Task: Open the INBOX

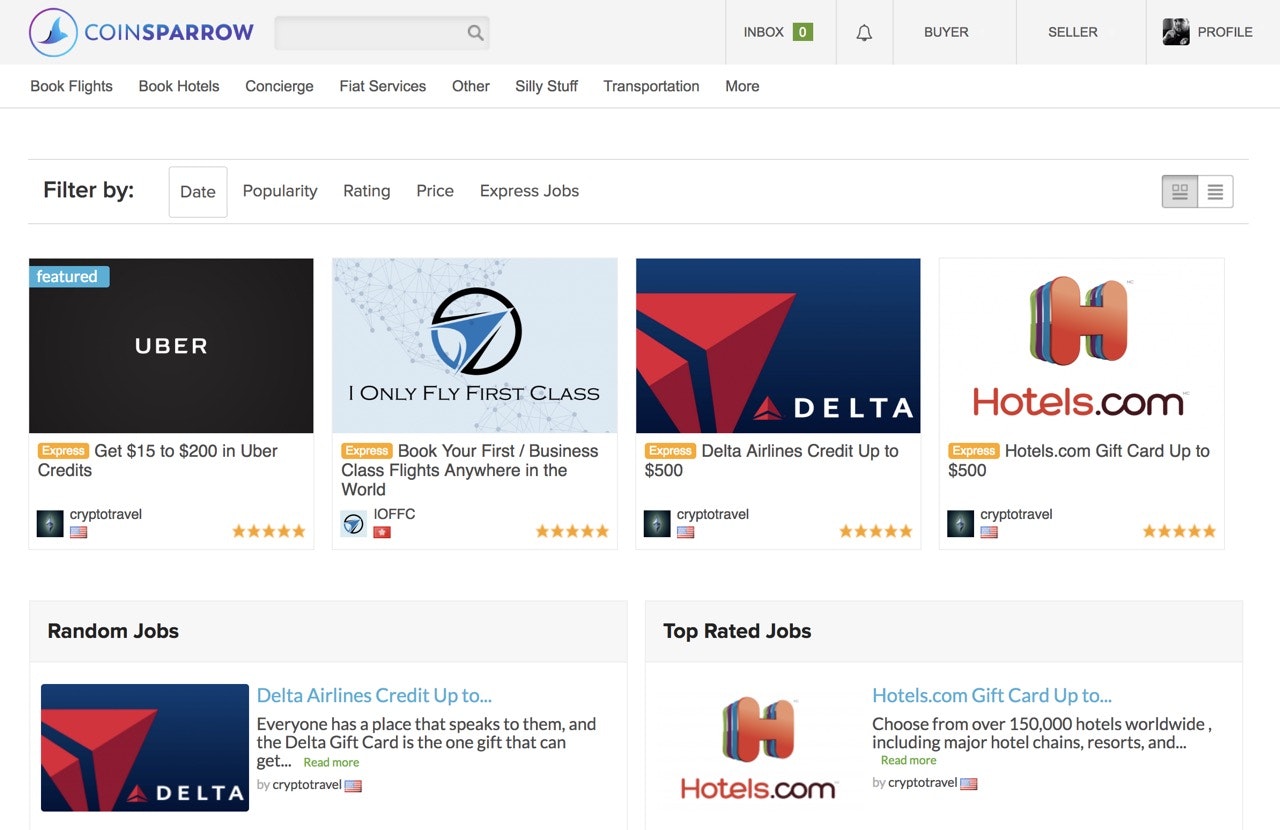Action: (x=764, y=32)
